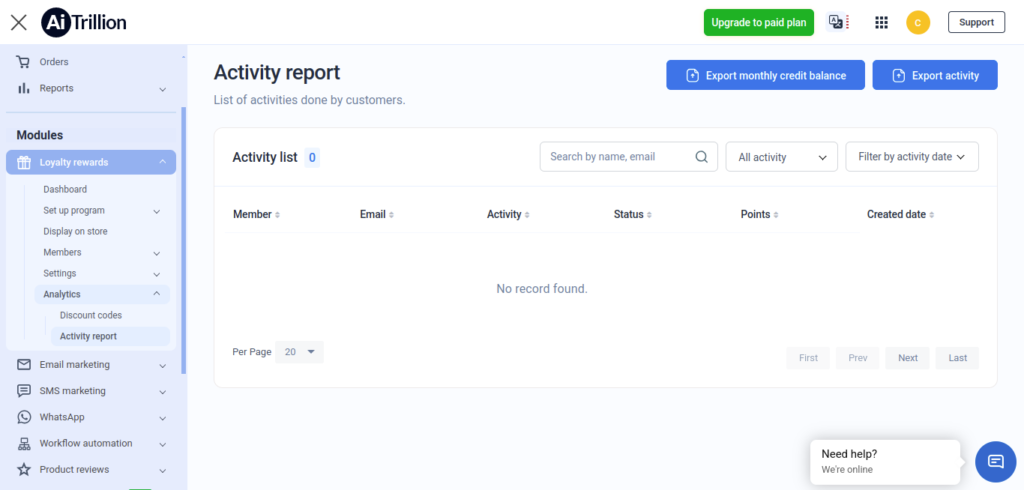This screenshot has width=1024, height=490.
Task: Close the sidebar with the X icon
Action: (19, 22)
